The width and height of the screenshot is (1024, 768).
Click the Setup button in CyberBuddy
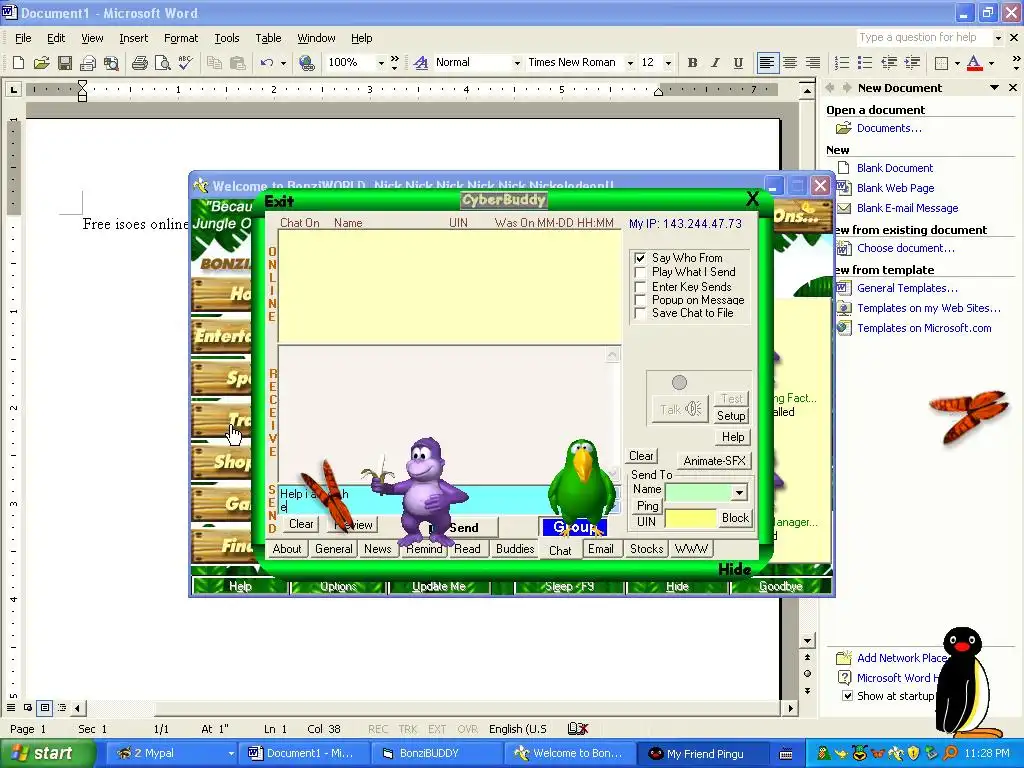pyautogui.click(x=731, y=416)
